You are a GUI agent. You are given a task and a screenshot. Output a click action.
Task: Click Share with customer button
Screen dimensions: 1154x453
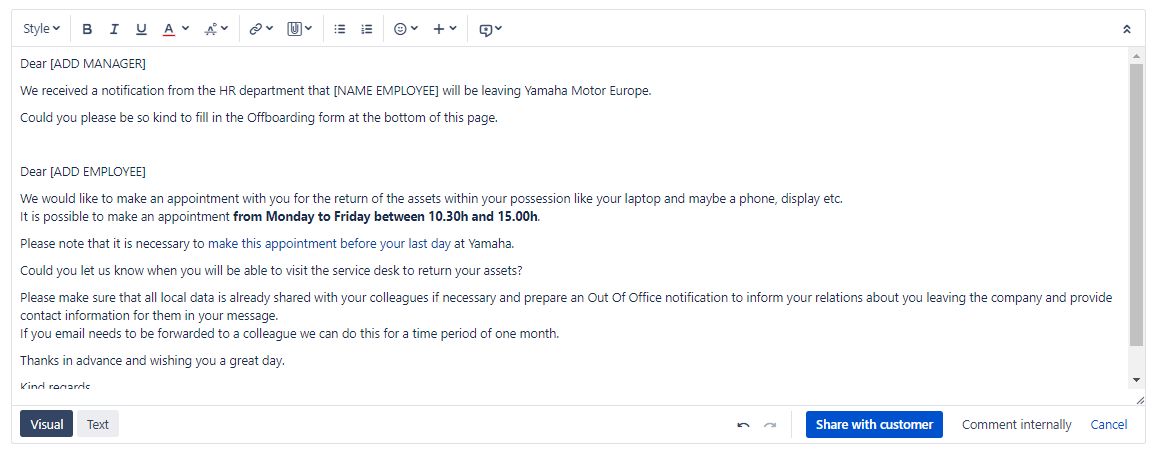coord(874,424)
